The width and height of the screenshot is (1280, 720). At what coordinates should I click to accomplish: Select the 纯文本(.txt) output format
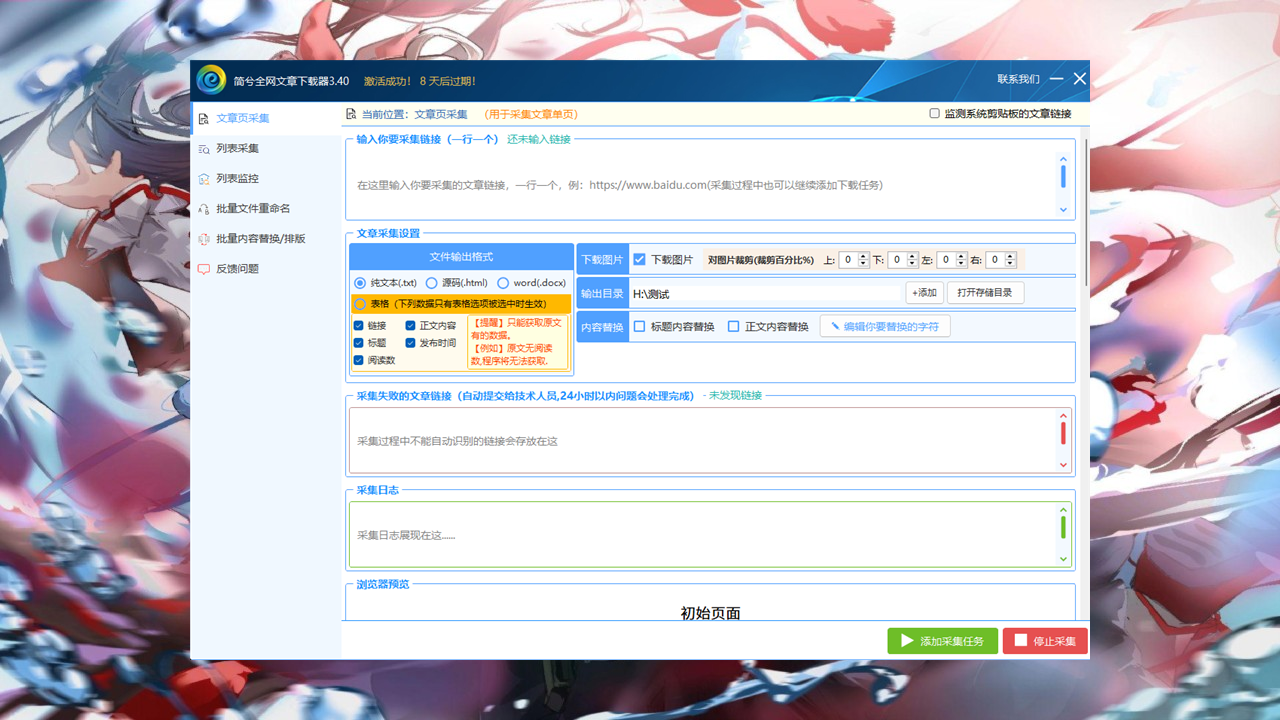click(360, 283)
